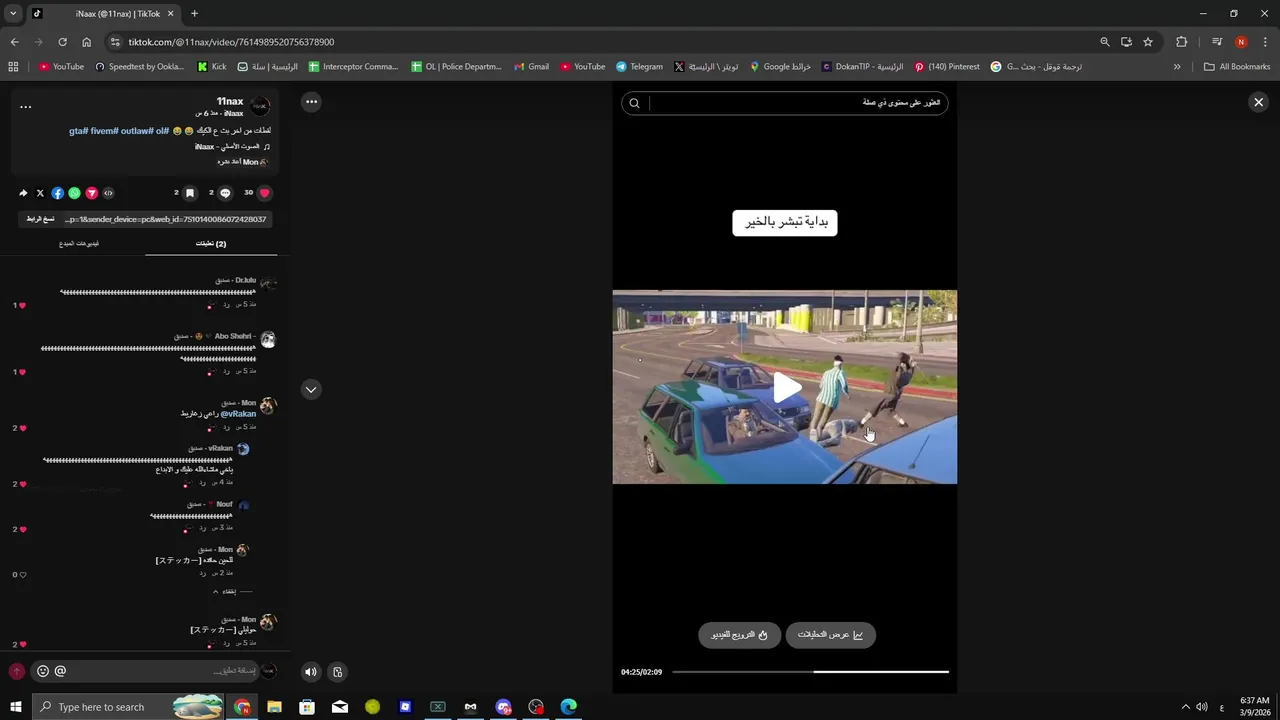Screen dimensions: 1280x720
Task: Bookmark this page with the star icon
Action: pos(1148,42)
